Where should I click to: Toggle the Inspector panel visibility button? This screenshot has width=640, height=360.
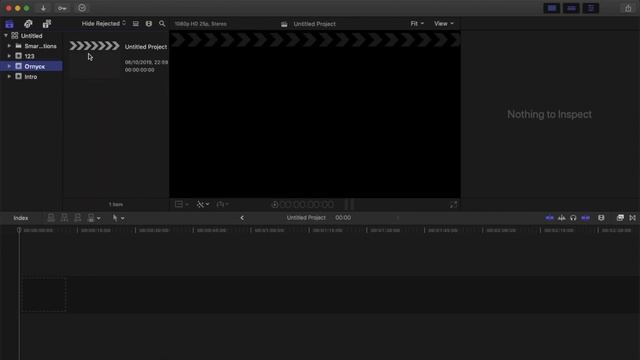pos(591,8)
